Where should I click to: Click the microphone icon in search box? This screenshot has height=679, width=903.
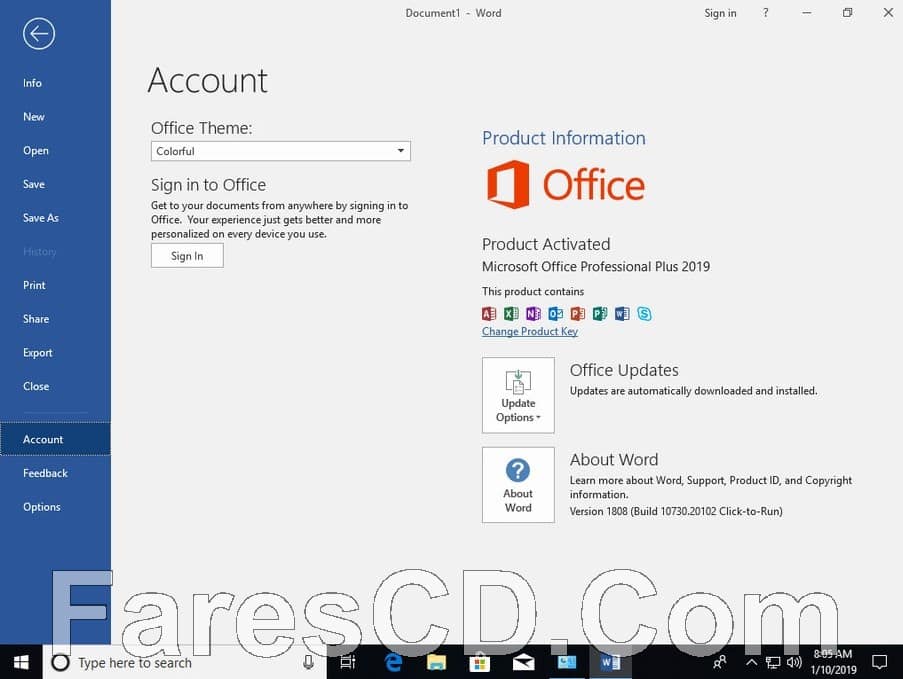point(309,662)
